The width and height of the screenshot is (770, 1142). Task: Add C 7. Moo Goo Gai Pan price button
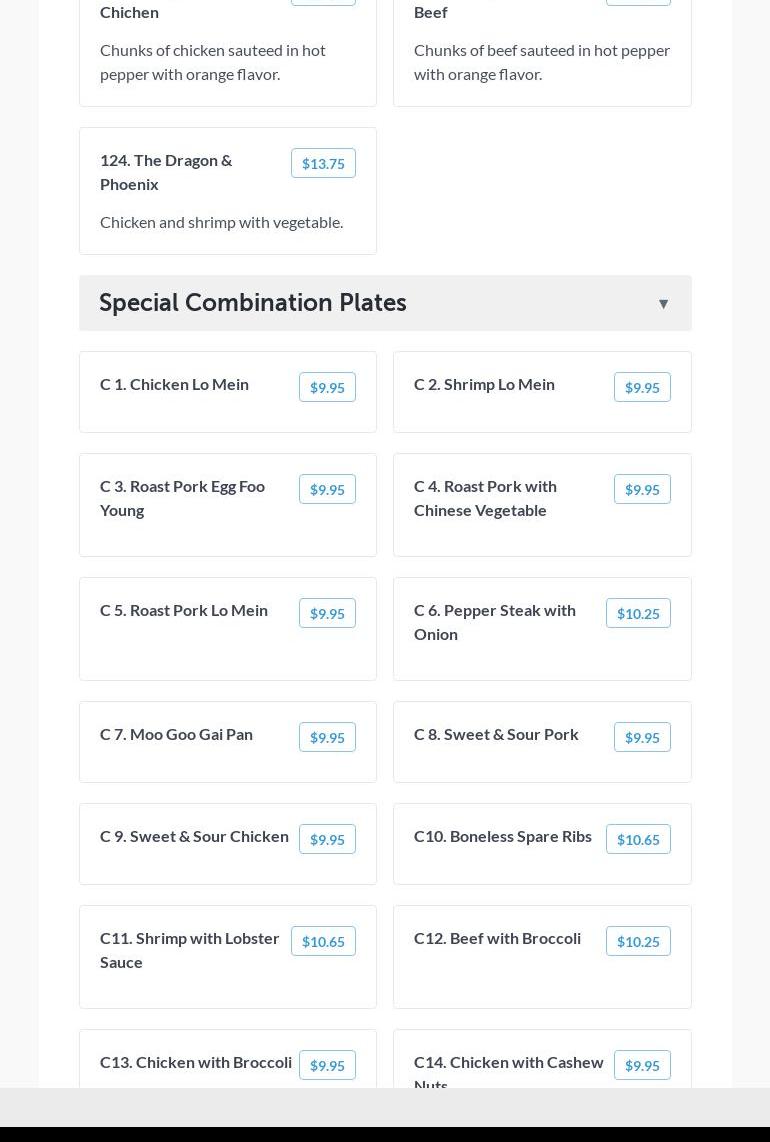click(327, 738)
